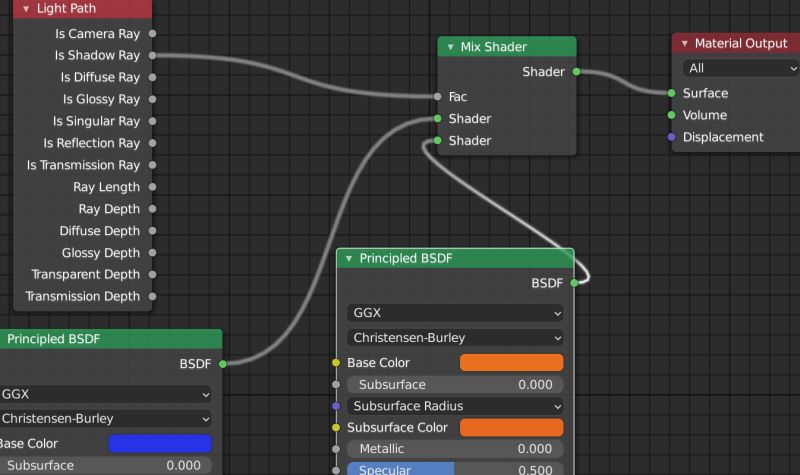Click the Transmission Depth output socket
800x475 pixels.
point(152,296)
